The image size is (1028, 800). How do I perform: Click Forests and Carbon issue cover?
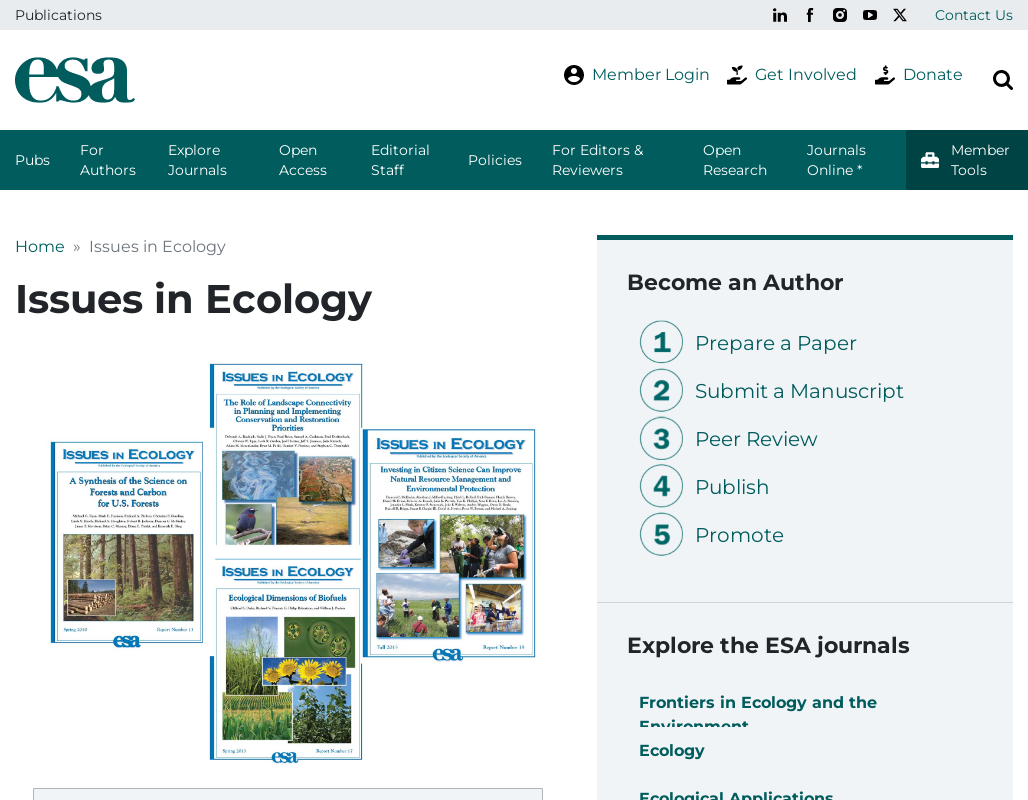coord(127,544)
